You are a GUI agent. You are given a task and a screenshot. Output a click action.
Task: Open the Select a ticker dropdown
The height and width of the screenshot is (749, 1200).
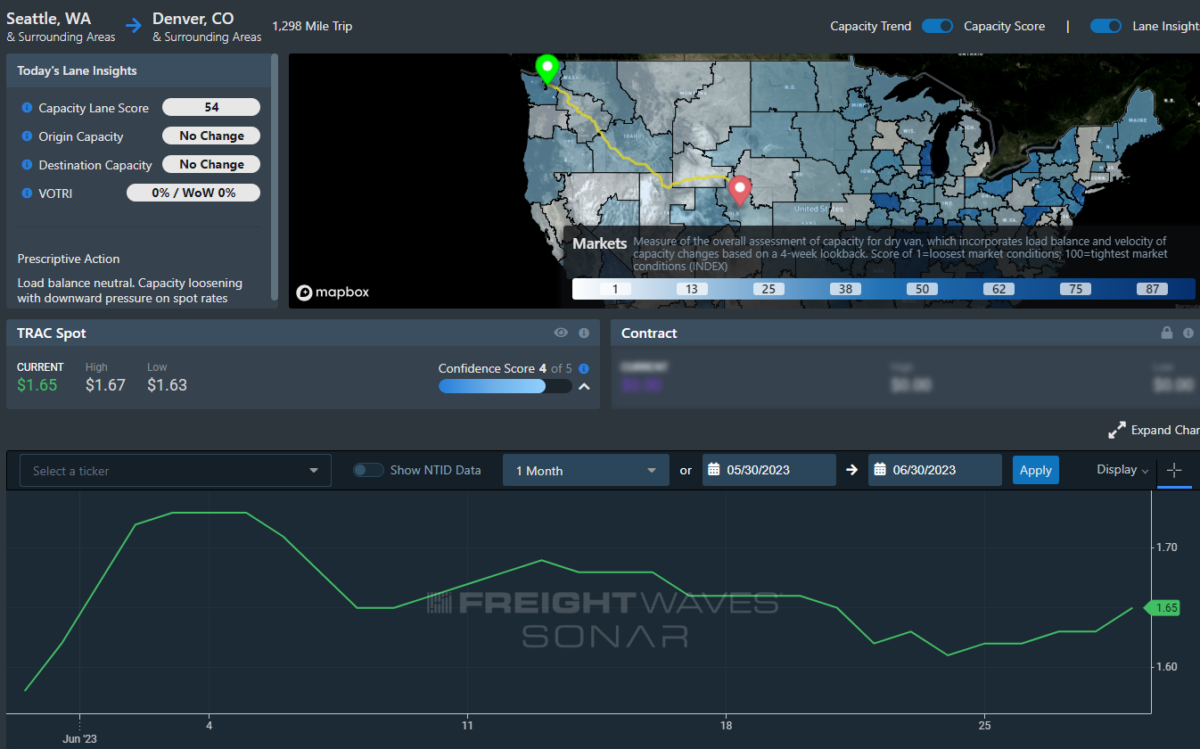click(175, 471)
